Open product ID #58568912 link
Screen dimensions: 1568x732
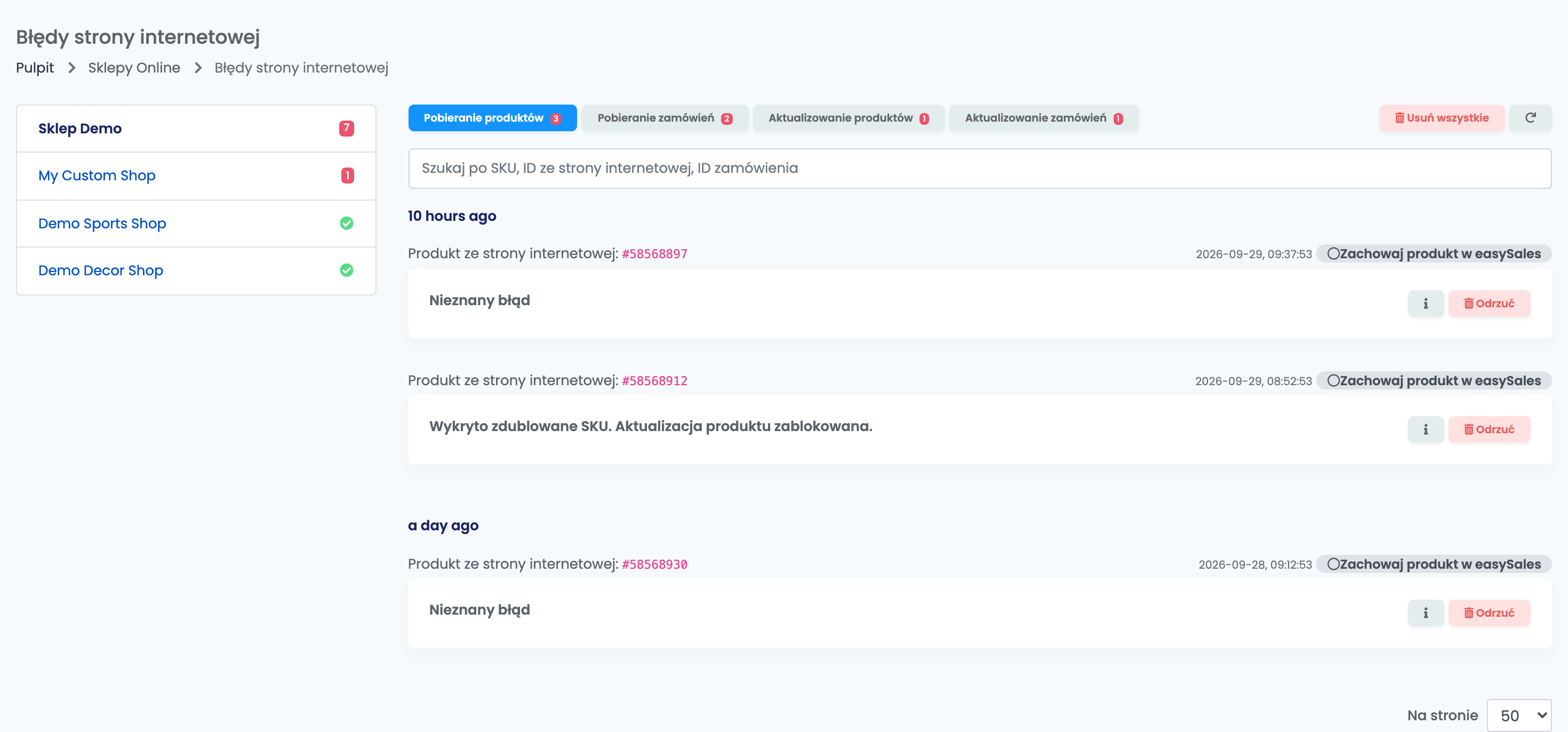click(x=654, y=380)
